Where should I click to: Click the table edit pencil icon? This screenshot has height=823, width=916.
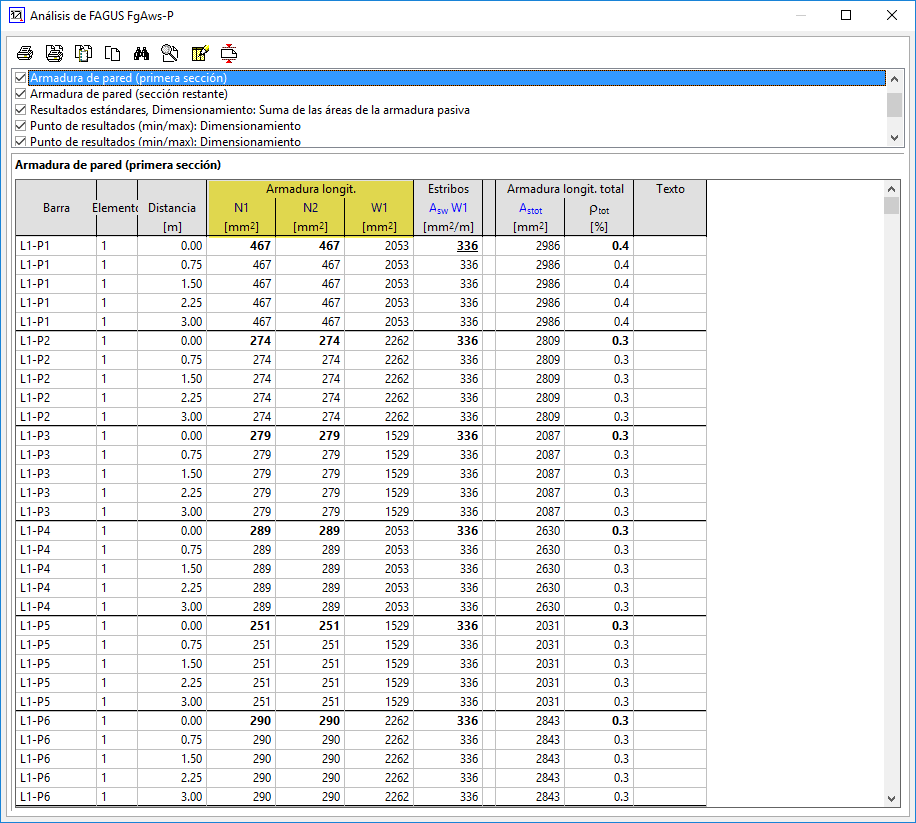tap(200, 53)
